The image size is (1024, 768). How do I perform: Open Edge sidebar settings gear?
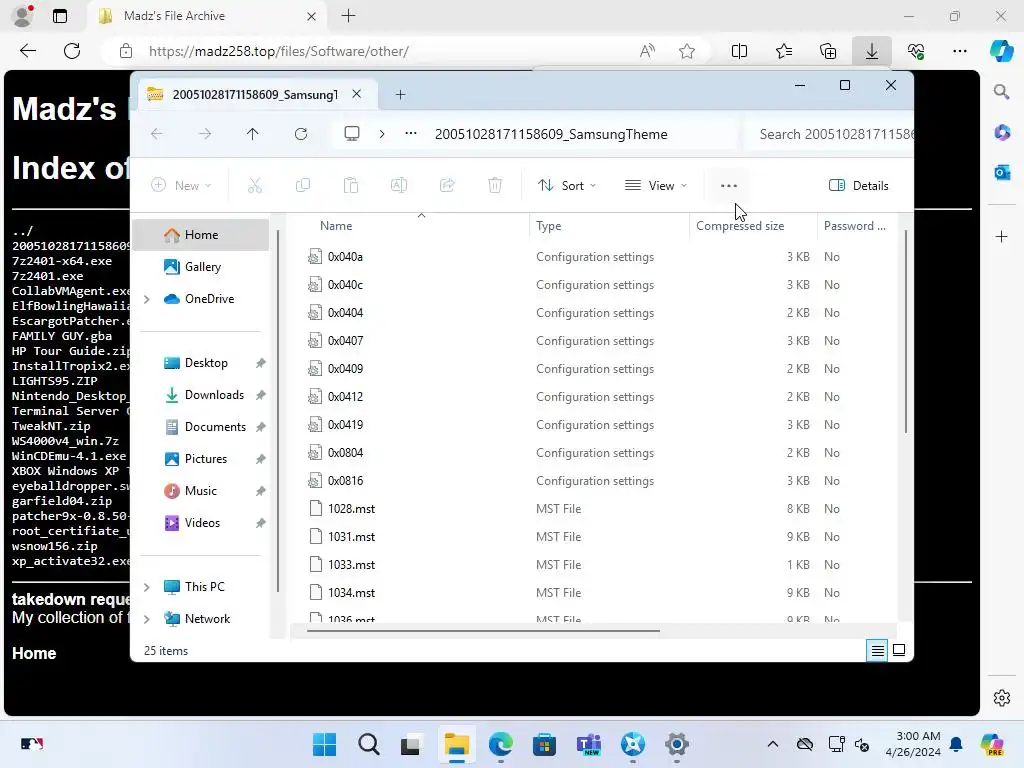(1002, 697)
